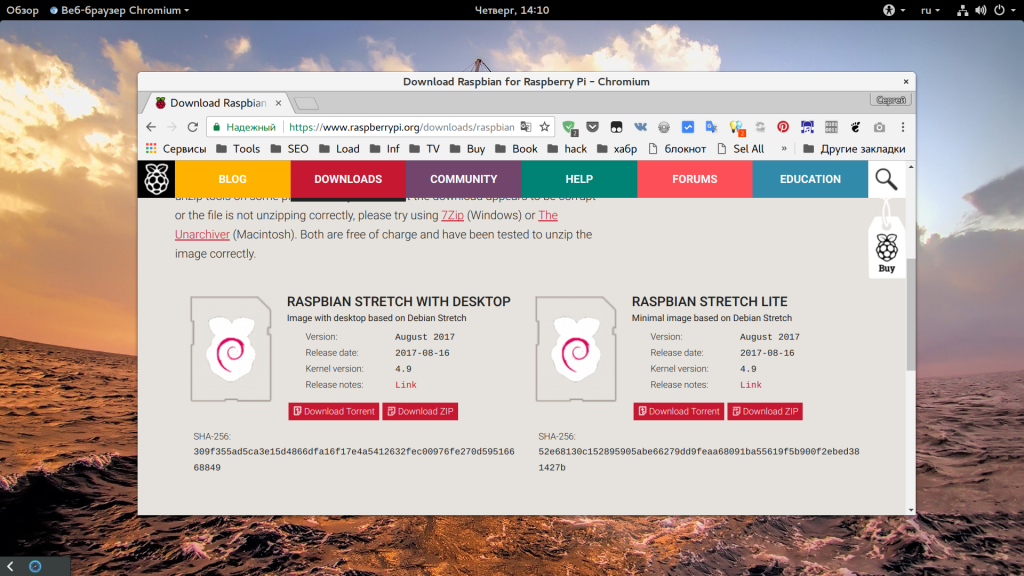Viewport: 1024px width, 576px height.
Task: Open the ru keyboard layout dropdown
Action: [930, 10]
